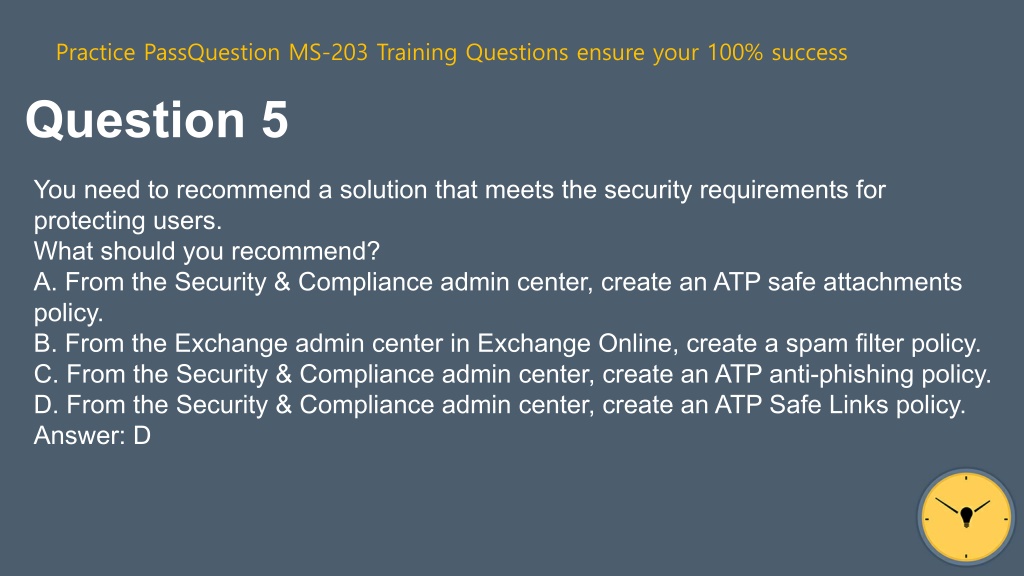The width and height of the screenshot is (1024, 576).
Task: Click the lightbulb in the clock center
Action: [967, 517]
